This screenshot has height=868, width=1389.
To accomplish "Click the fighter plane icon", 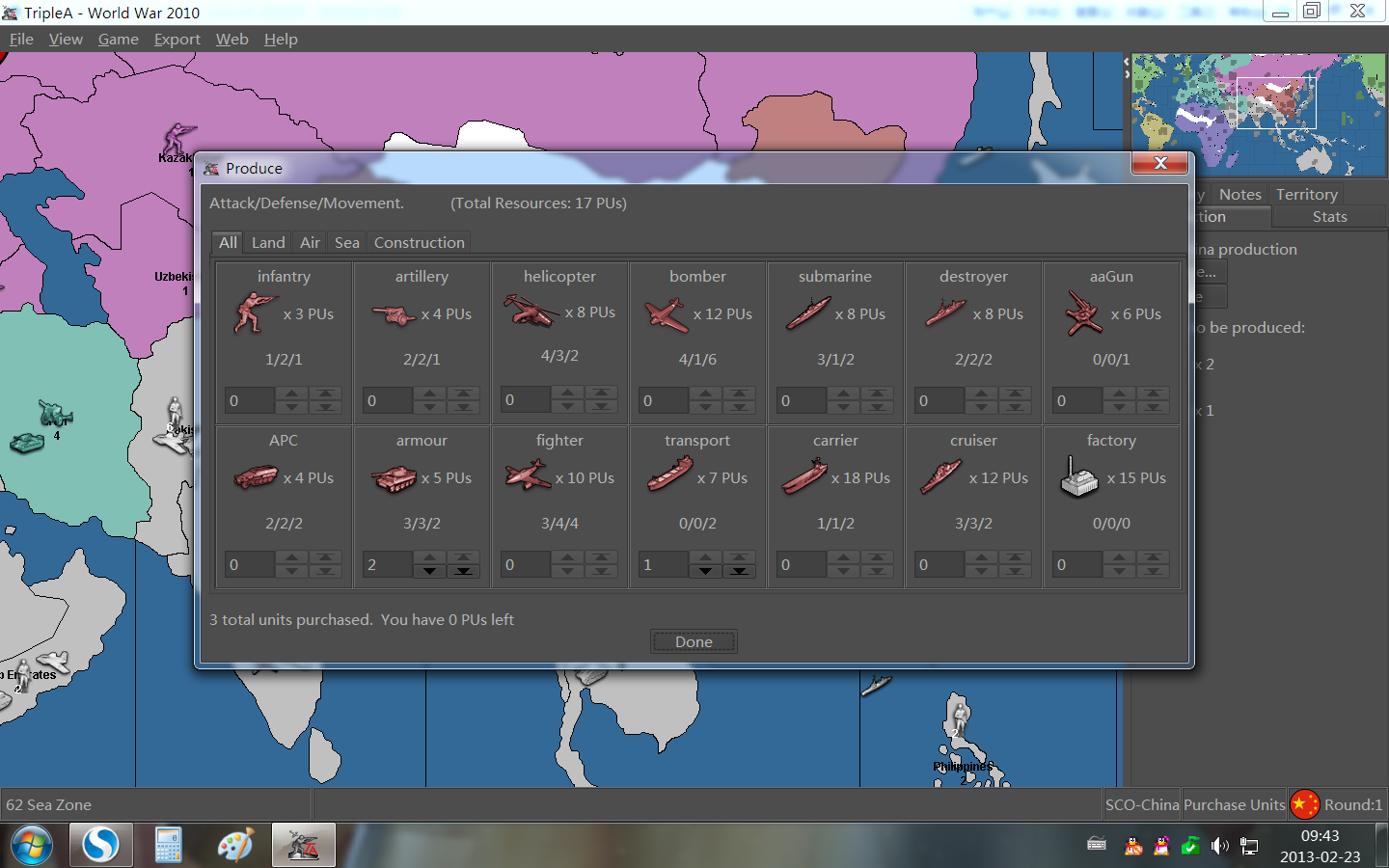I will tap(528, 475).
